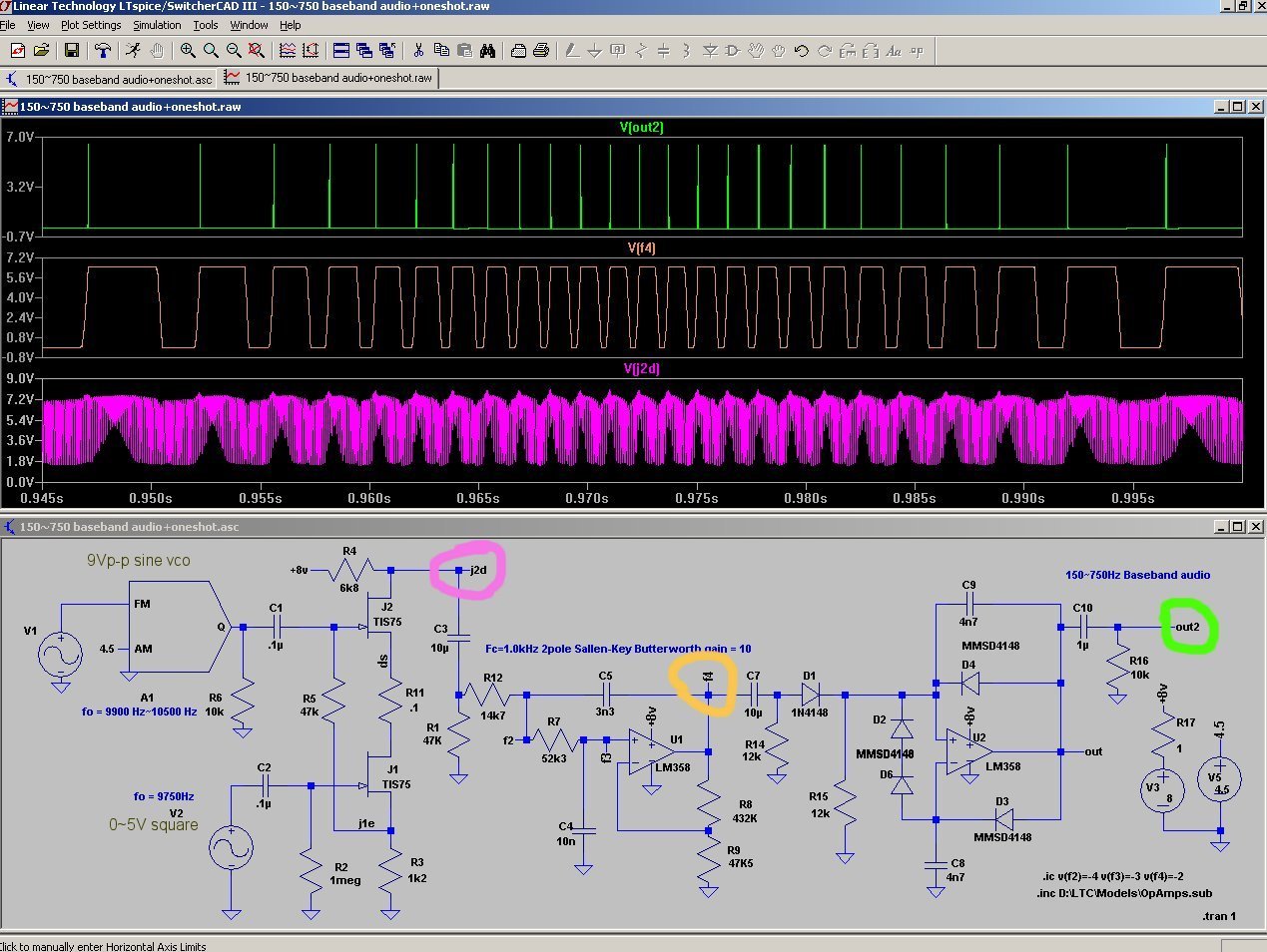
Task: Run the simulation with the running man icon
Action: coord(133,50)
